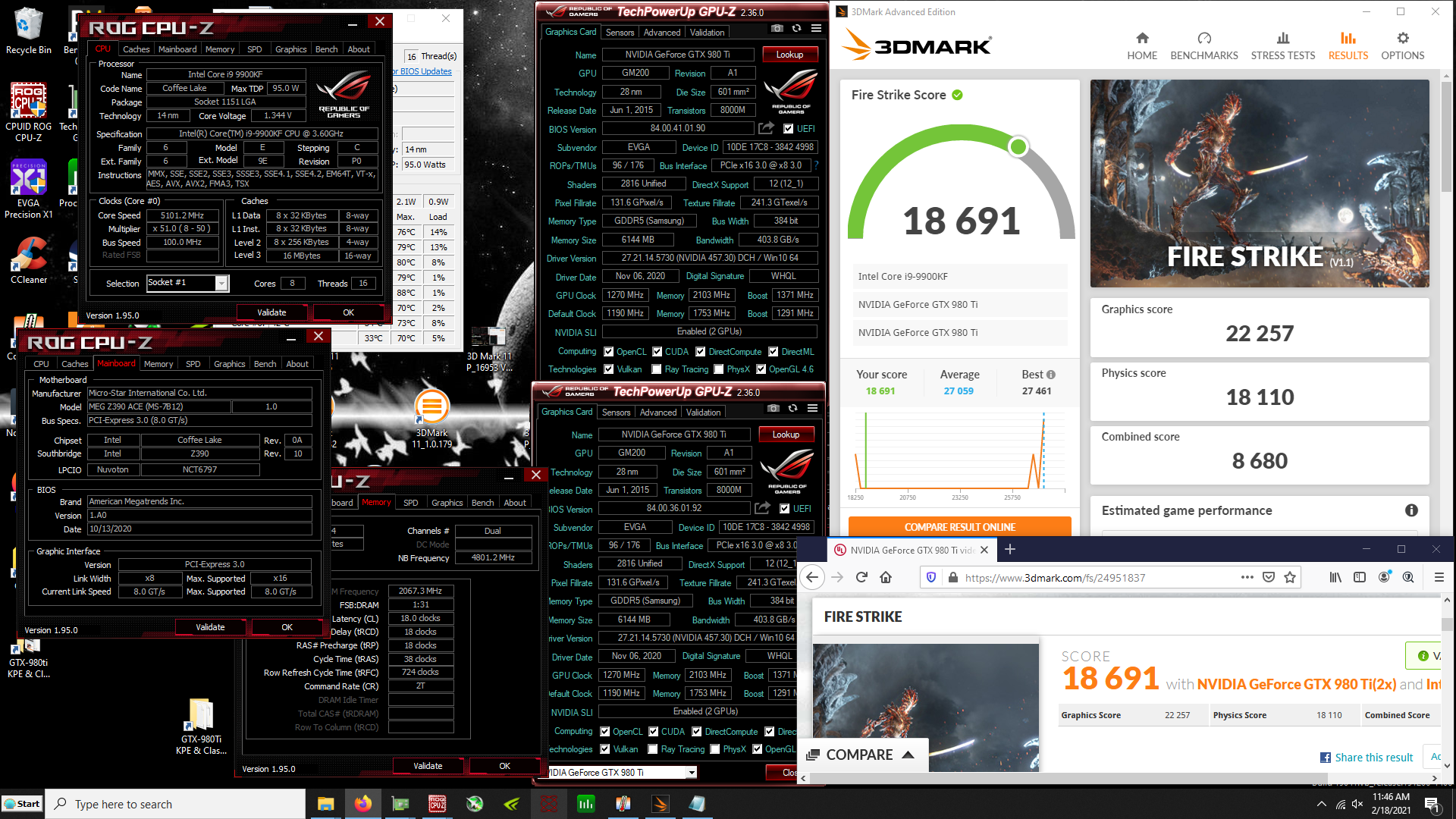Click the NVIDIA icon in taskbar
This screenshot has height=819, width=1456.
(x=512, y=804)
